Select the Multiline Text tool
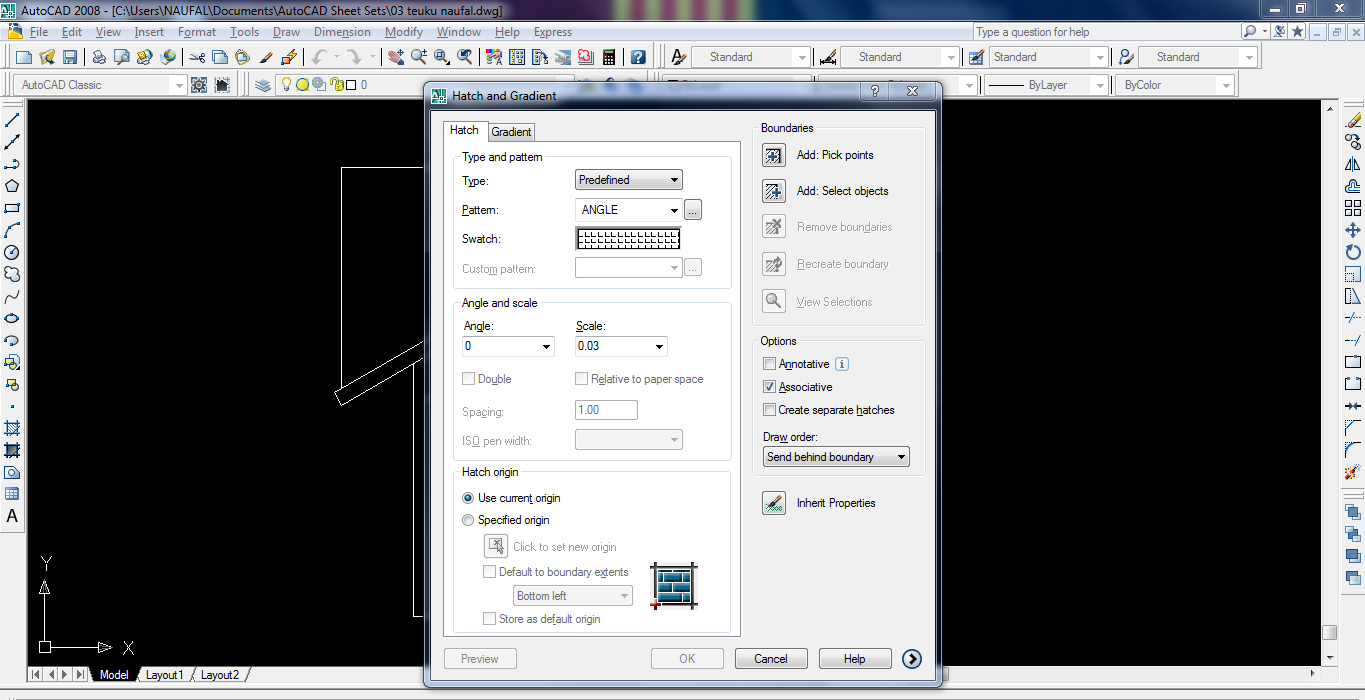1365x700 pixels. (x=12, y=516)
